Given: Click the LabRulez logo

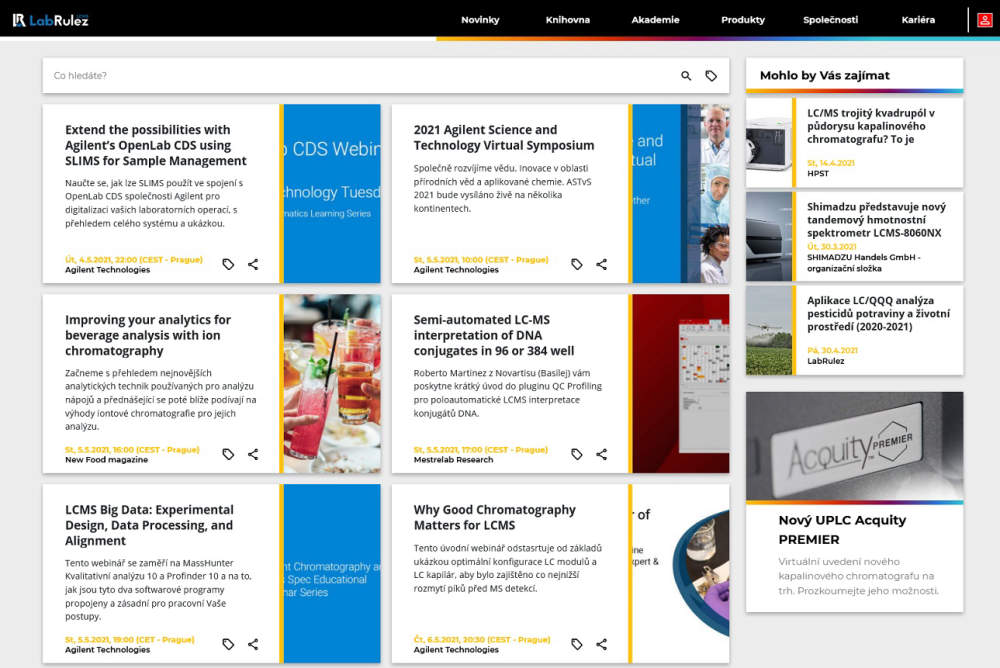Looking at the screenshot, I should point(50,20).
